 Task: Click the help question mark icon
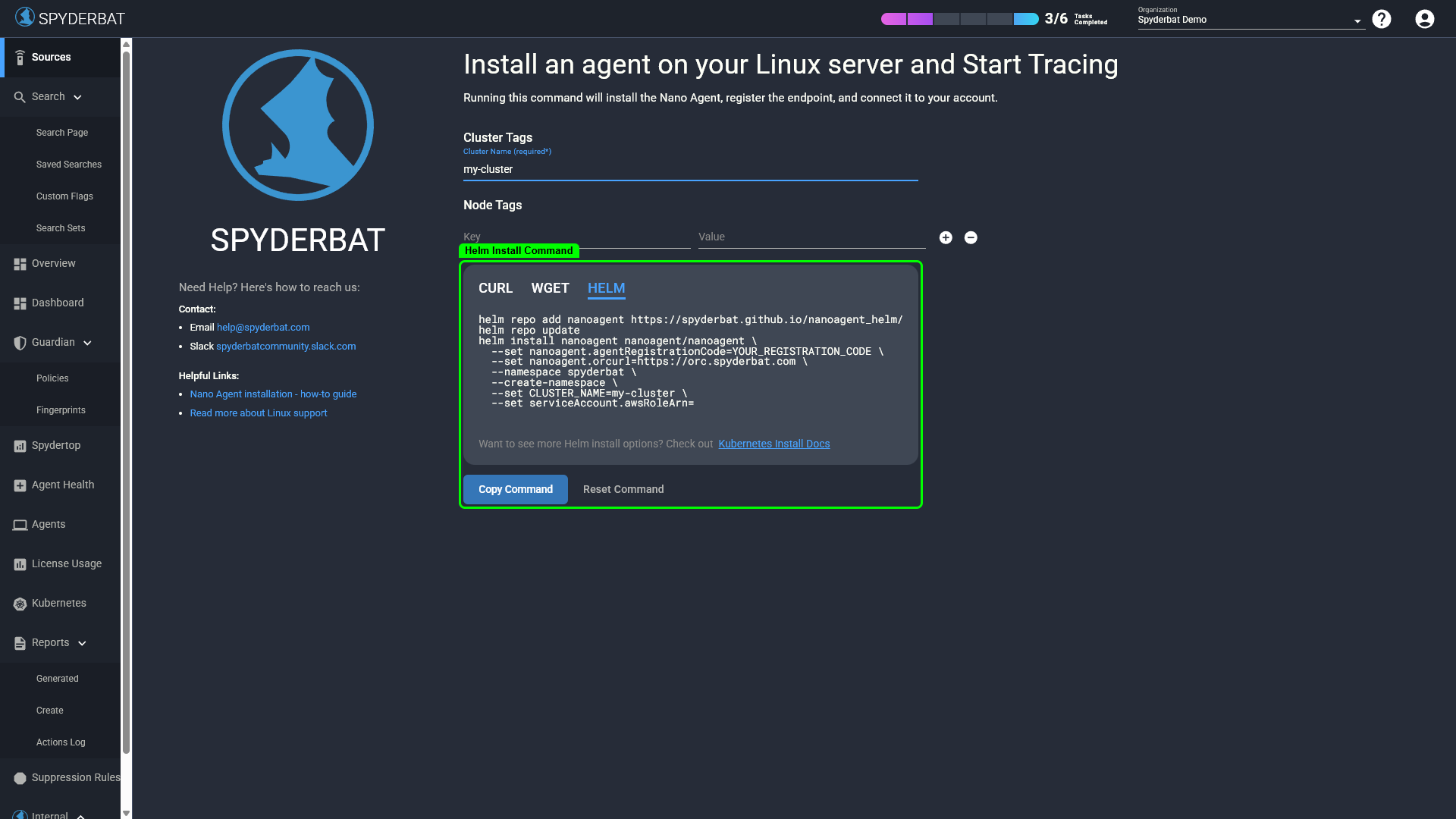pos(1382,19)
